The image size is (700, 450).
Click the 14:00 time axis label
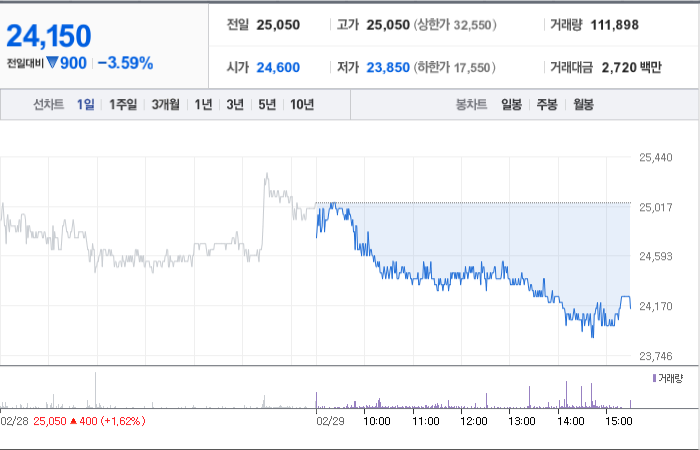571,421
